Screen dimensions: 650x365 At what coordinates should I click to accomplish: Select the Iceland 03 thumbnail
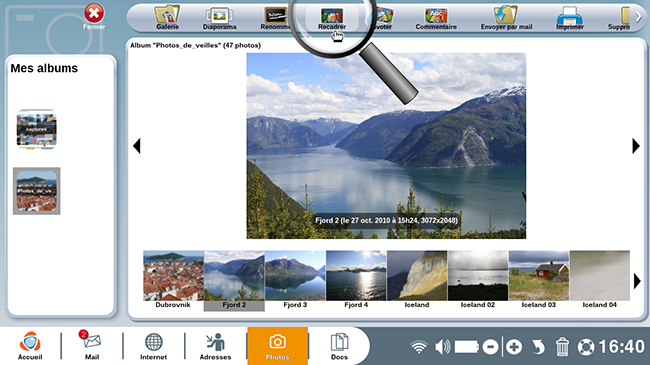(x=538, y=280)
